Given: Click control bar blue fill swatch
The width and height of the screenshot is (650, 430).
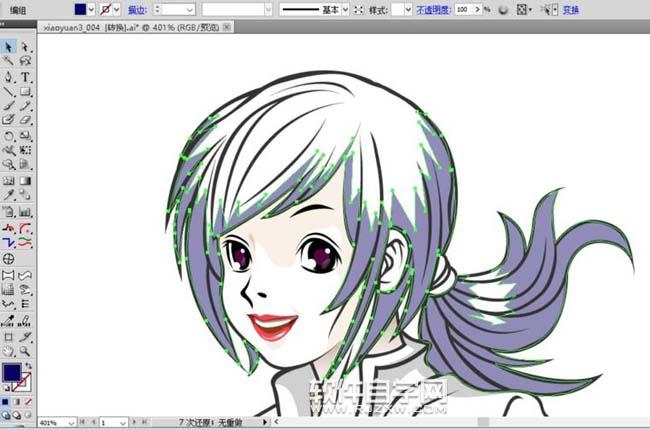Looking at the screenshot, I should [x=80, y=9].
